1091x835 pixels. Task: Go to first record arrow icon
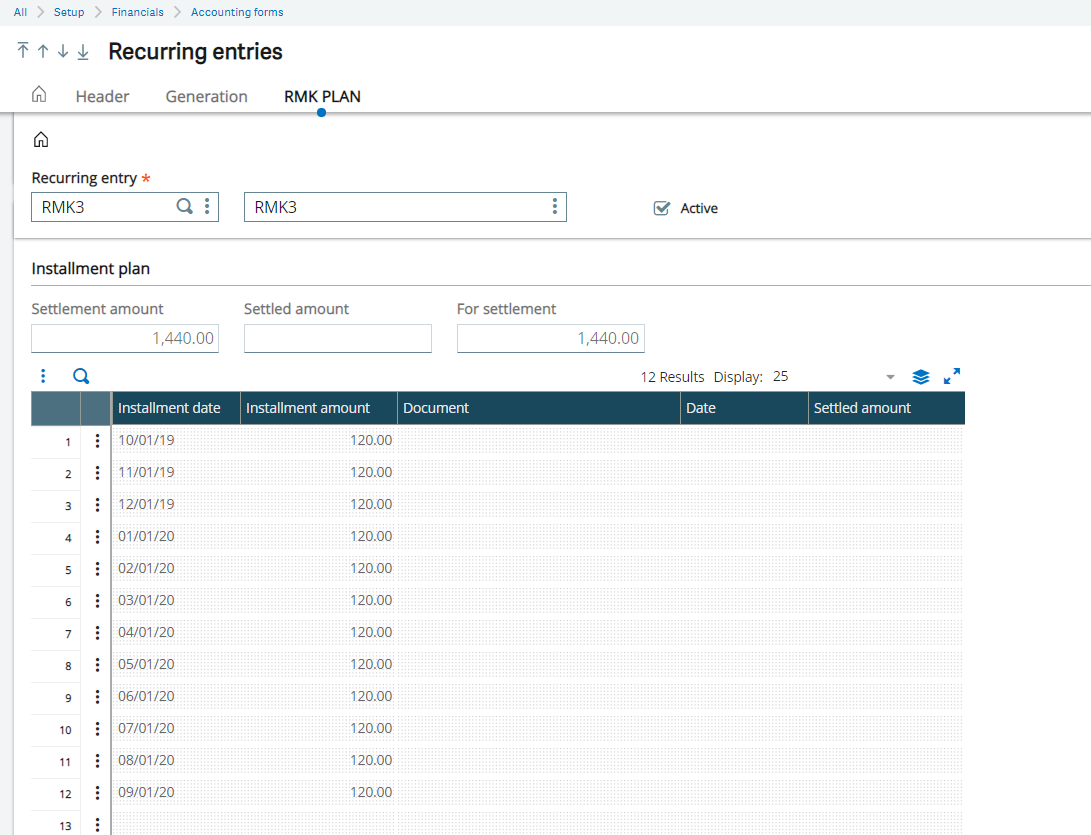coord(23,51)
